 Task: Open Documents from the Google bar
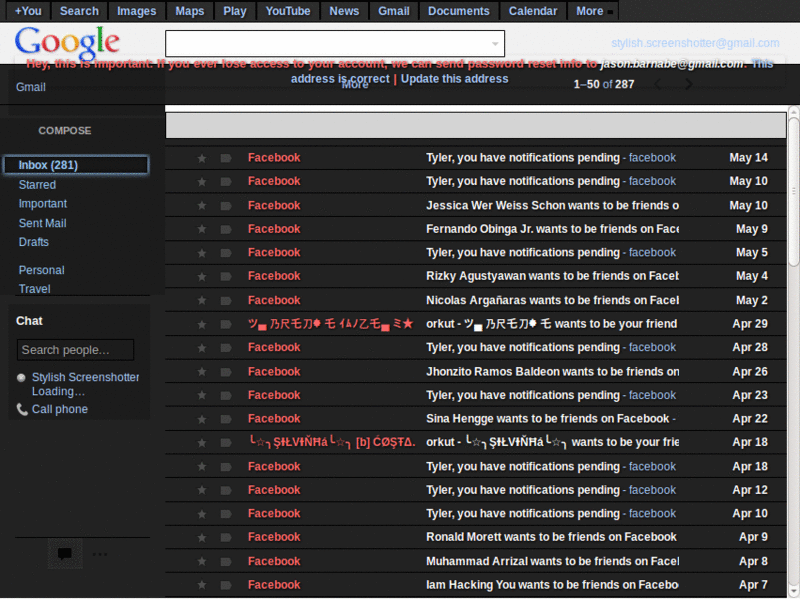pos(459,11)
